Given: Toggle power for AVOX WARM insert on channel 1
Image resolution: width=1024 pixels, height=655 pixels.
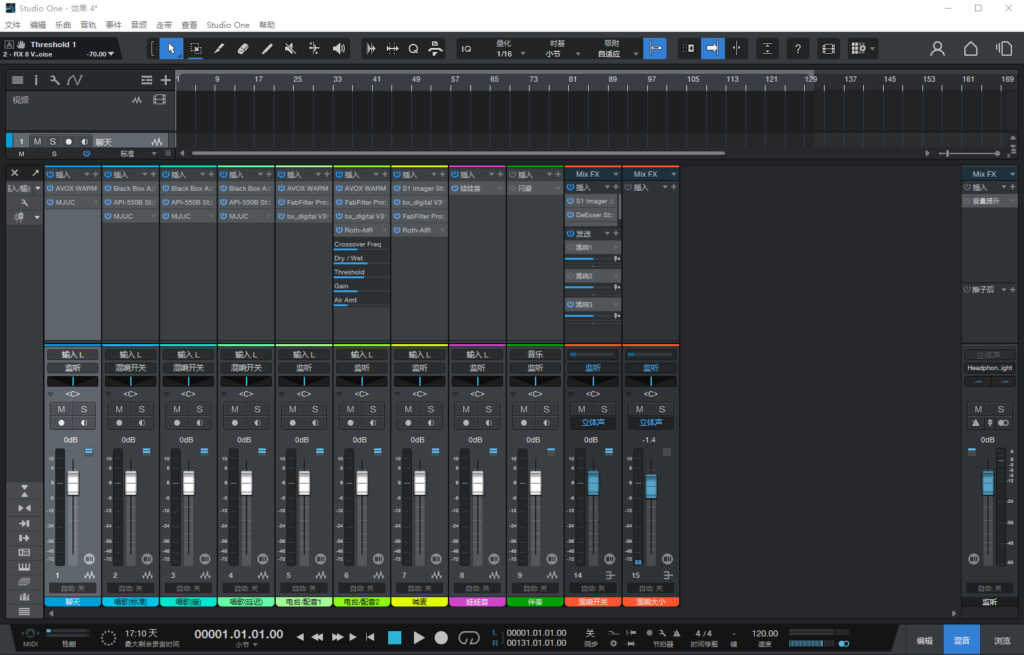Looking at the screenshot, I should click(50, 188).
